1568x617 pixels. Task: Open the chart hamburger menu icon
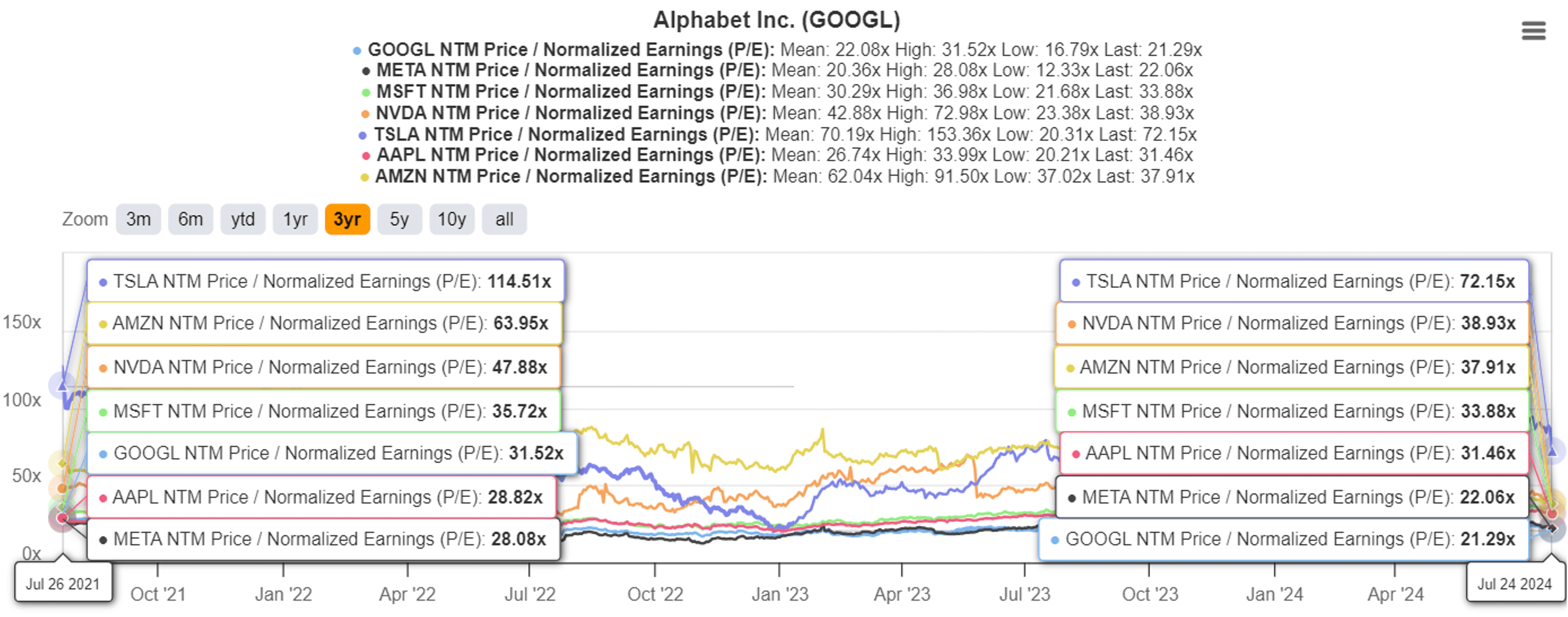coord(1533,31)
